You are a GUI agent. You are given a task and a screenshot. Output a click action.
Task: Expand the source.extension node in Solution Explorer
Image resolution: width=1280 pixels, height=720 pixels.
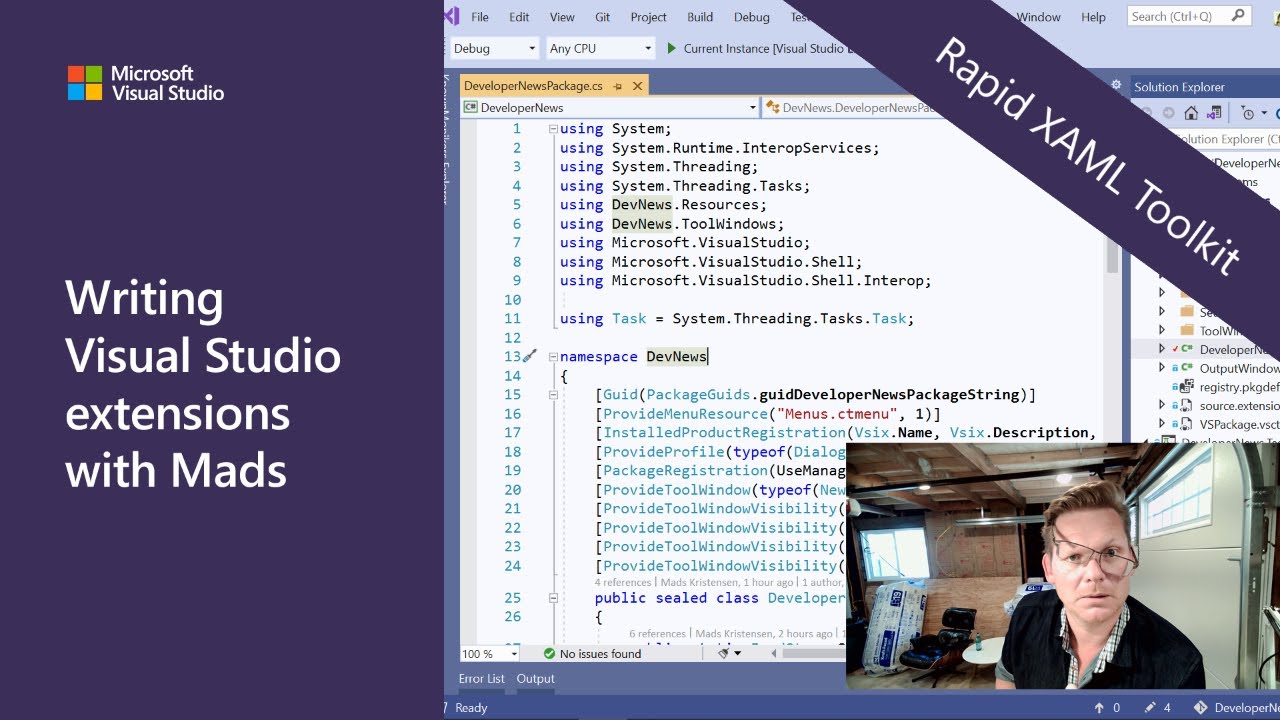click(1162, 406)
